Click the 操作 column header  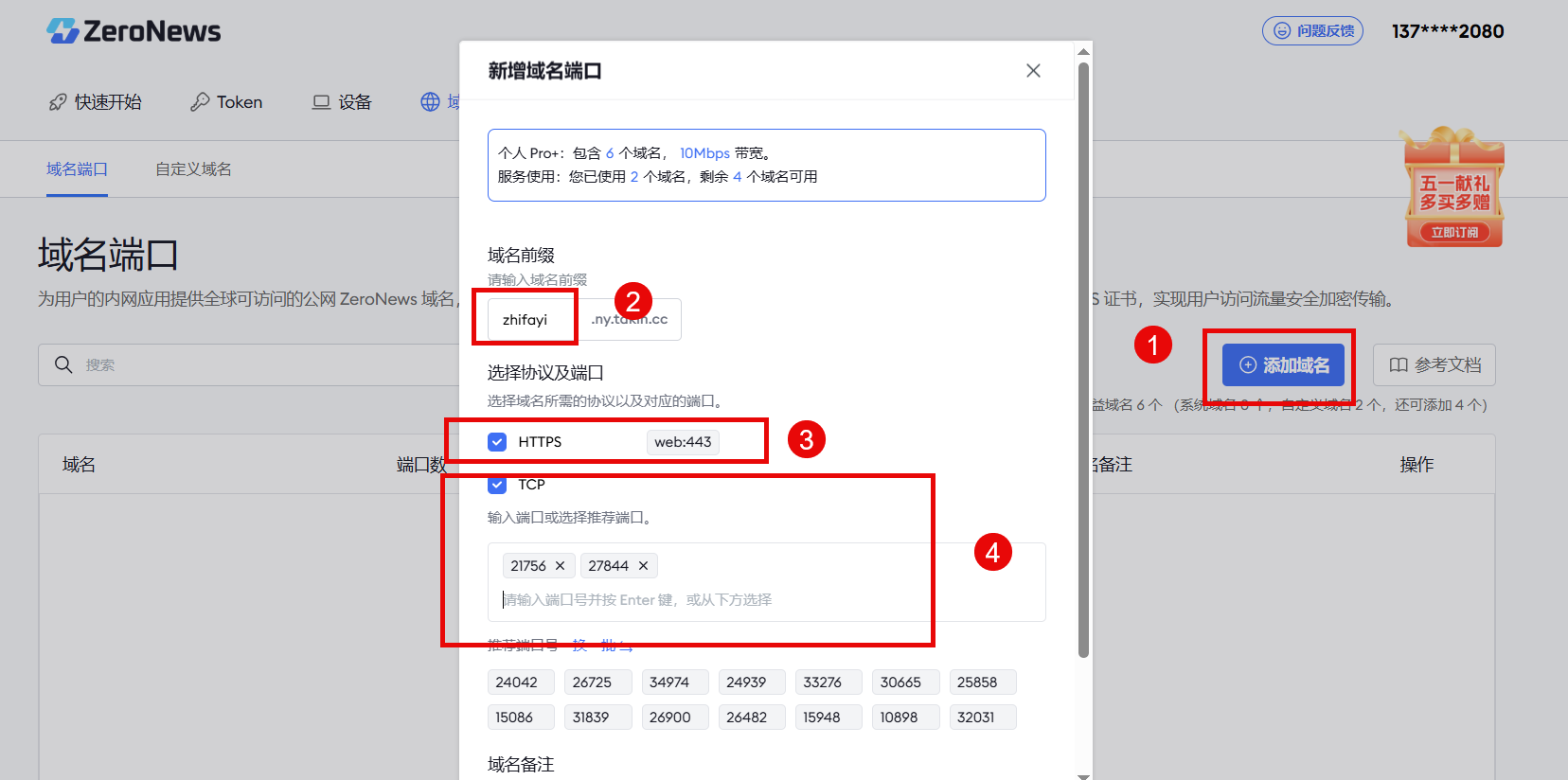(1417, 465)
